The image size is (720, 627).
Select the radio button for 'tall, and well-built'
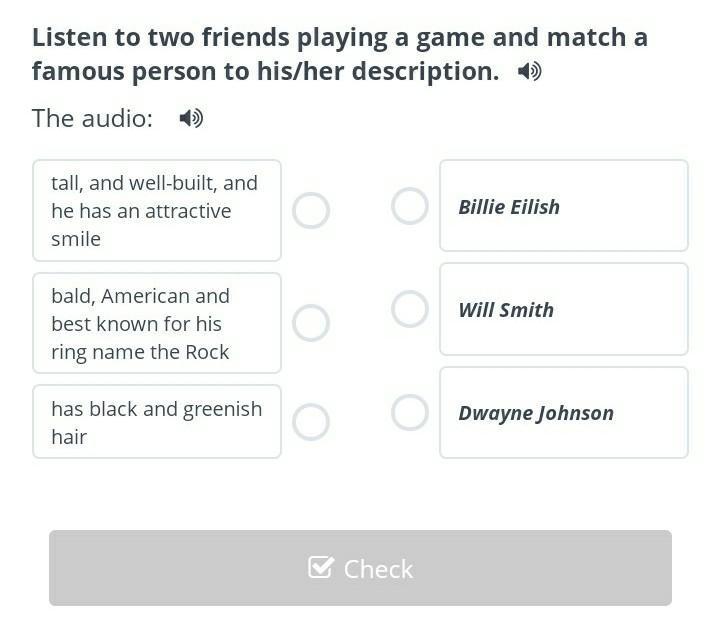pos(311,210)
